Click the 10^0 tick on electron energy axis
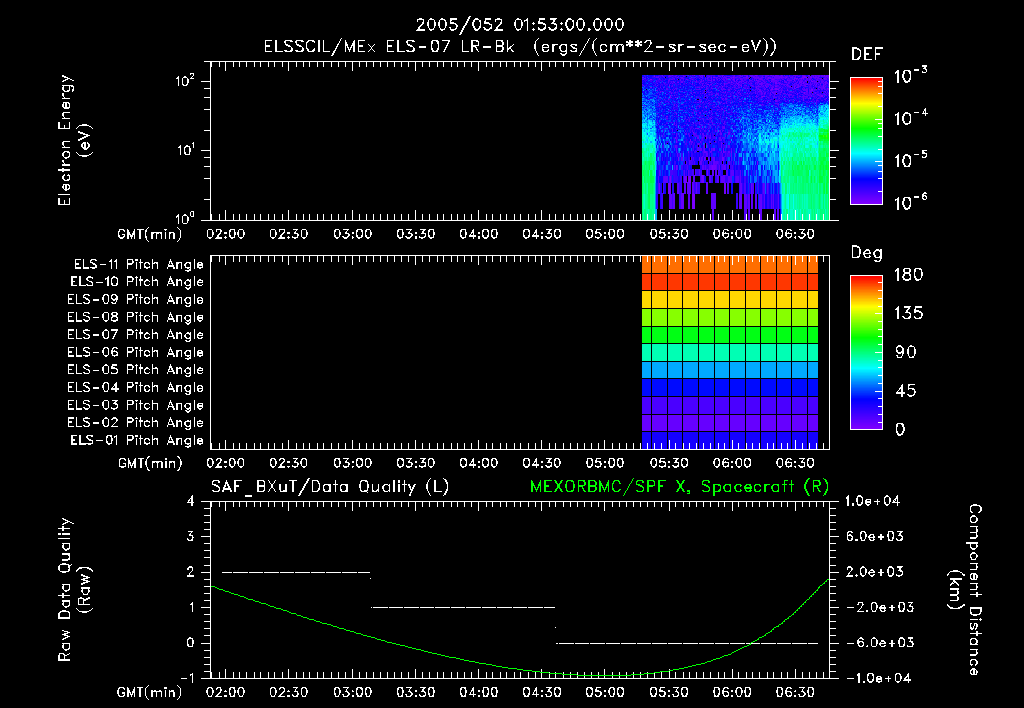 pos(185,218)
